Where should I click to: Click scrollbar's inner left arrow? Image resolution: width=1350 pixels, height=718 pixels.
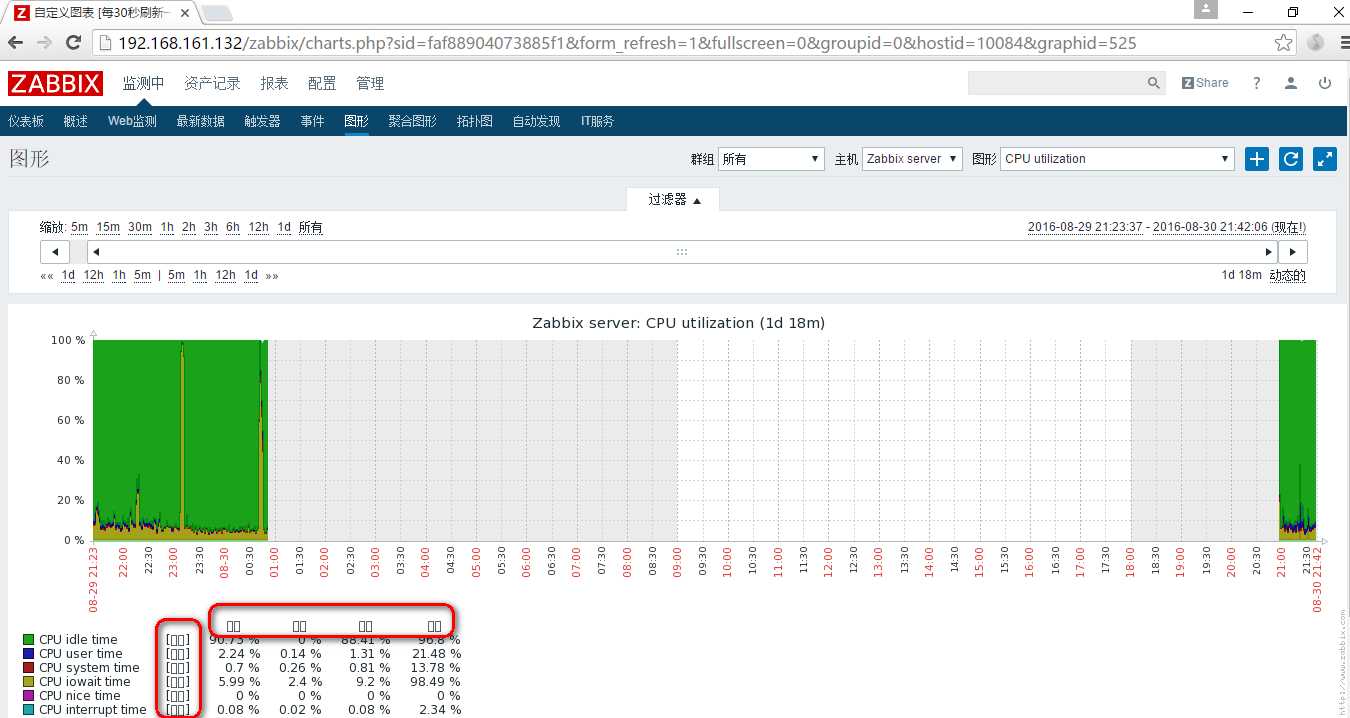pos(96,252)
